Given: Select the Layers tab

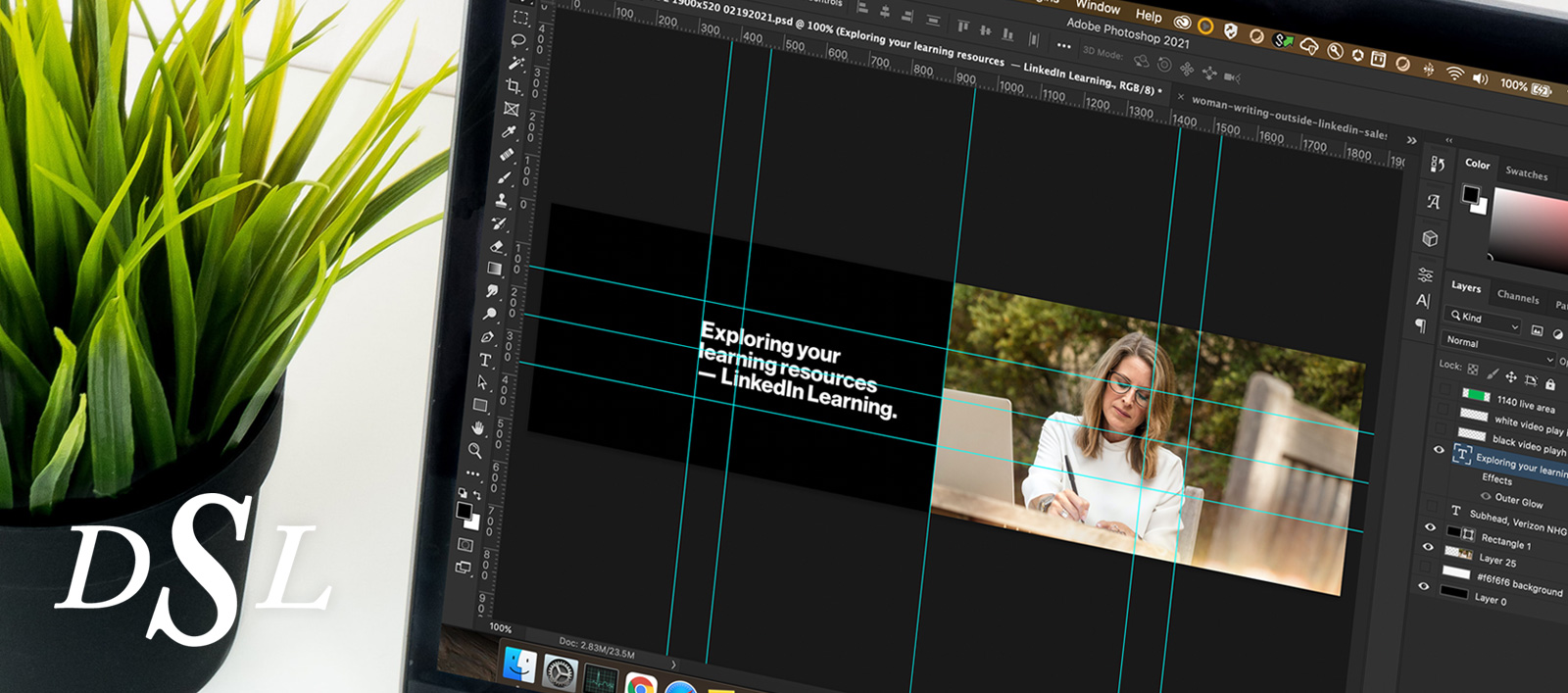Looking at the screenshot, I should [x=1466, y=287].
